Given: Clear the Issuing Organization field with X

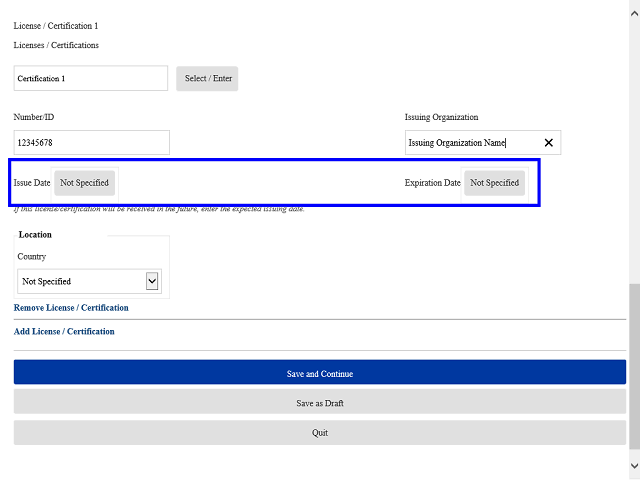Looking at the screenshot, I should [x=549, y=142].
